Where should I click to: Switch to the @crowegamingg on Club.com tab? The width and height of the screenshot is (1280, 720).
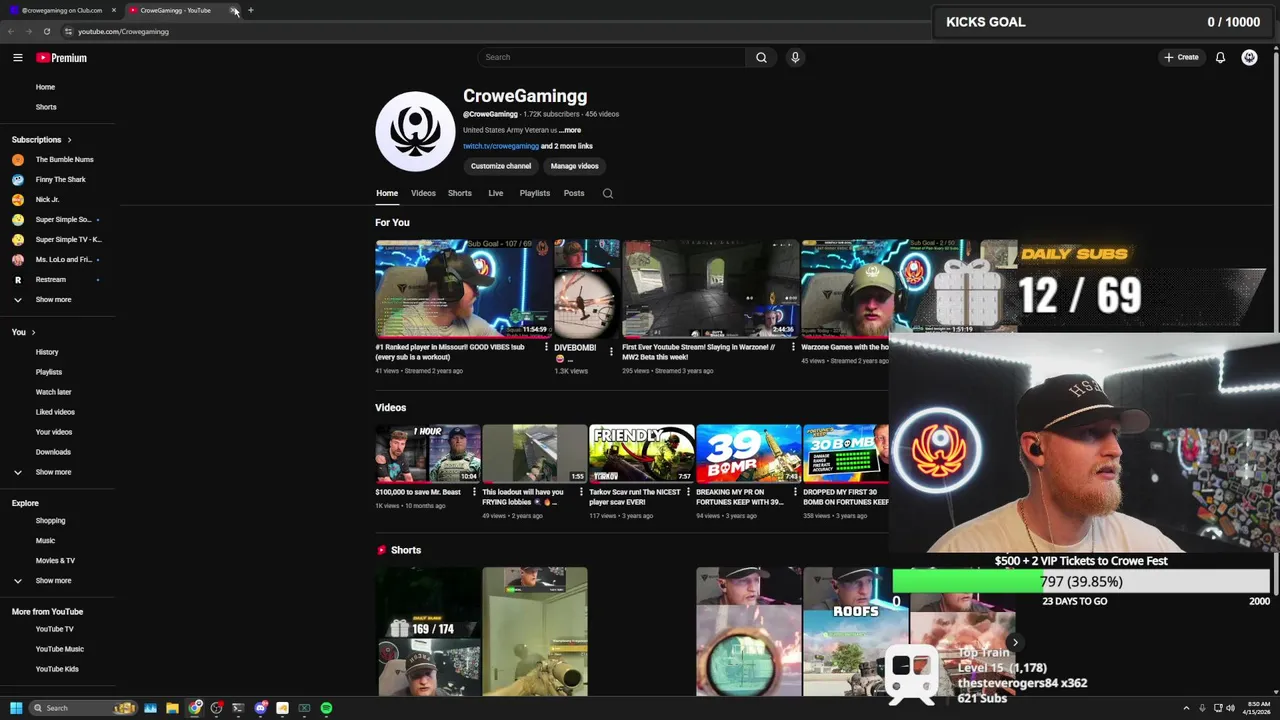60,10
